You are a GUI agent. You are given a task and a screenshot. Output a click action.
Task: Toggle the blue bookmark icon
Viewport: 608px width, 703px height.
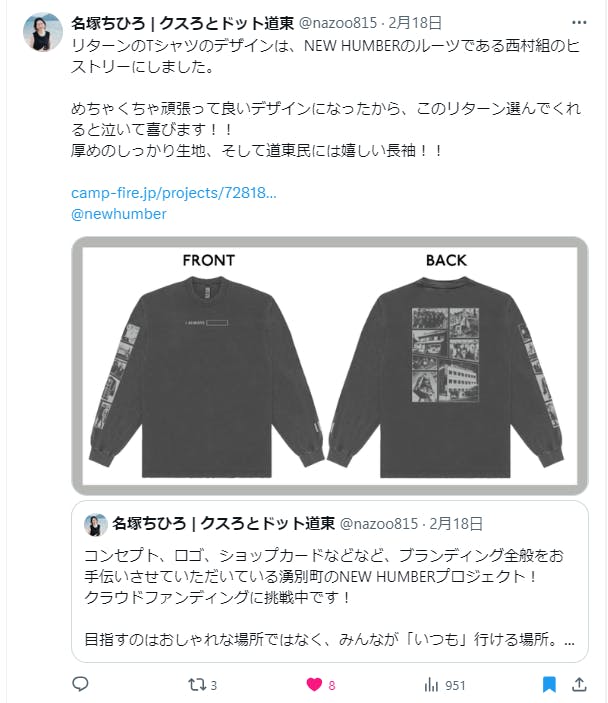(549, 685)
